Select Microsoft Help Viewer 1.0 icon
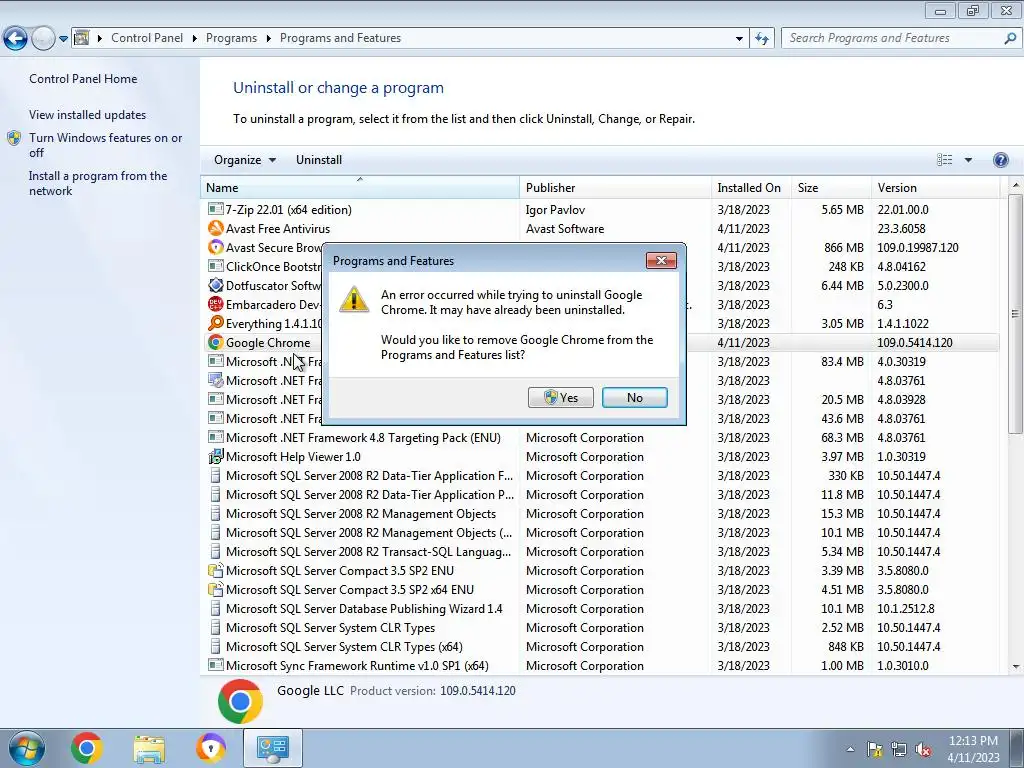 pyautogui.click(x=216, y=456)
